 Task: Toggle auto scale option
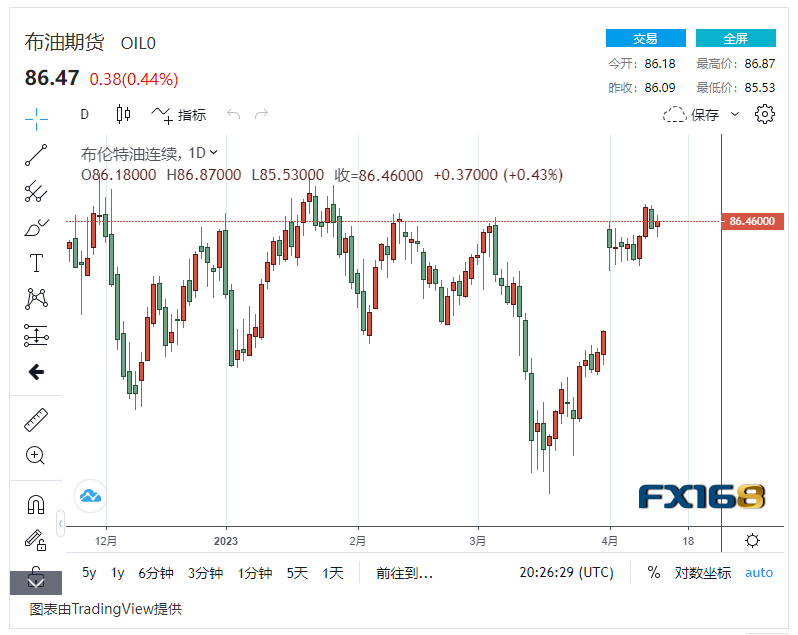(x=759, y=573)
